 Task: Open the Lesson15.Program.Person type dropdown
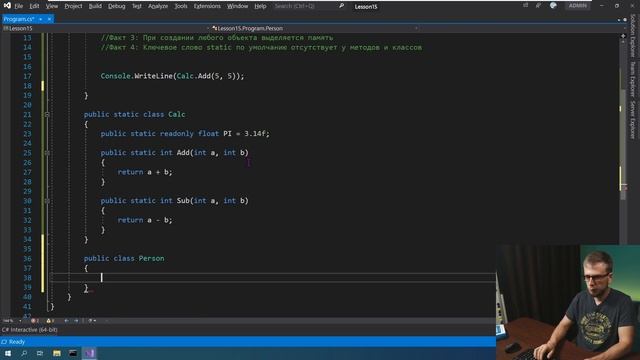click(x=314, y=29)
